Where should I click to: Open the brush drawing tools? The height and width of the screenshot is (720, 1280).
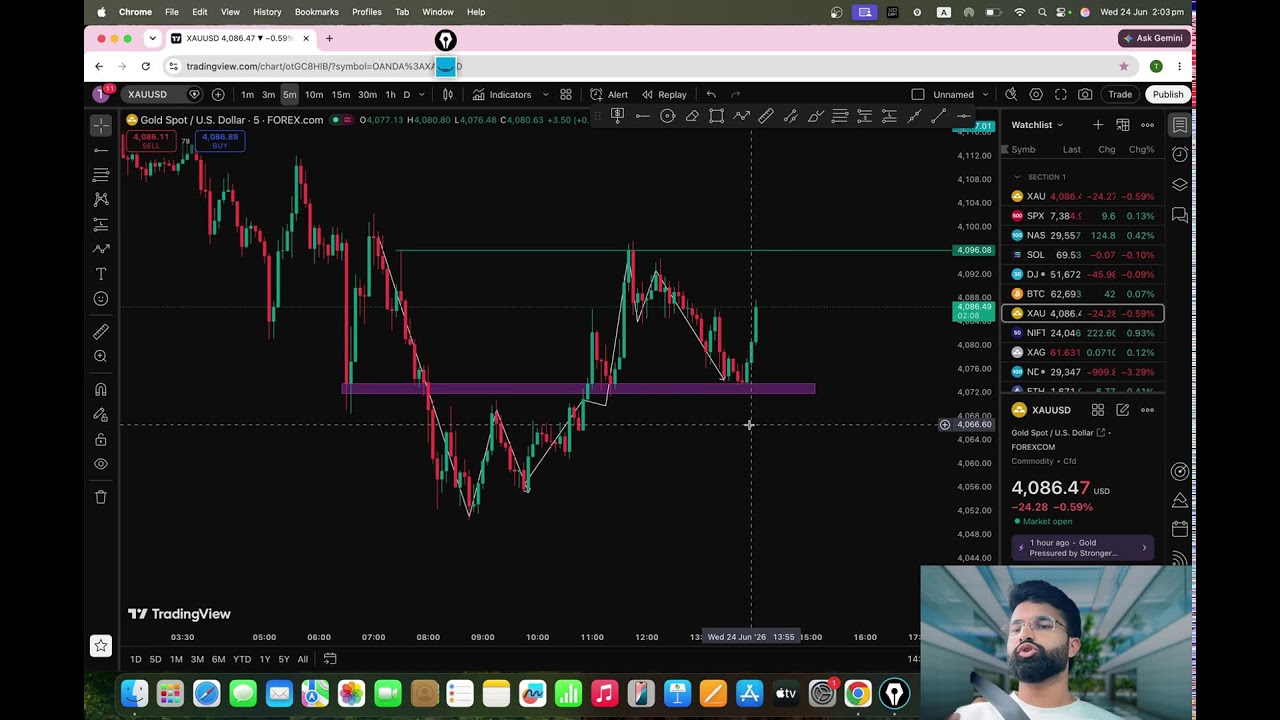pos(101,249)
